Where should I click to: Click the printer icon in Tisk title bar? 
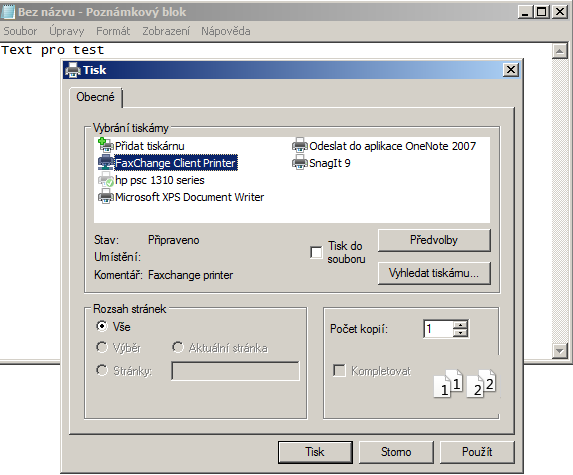pos(72,70)
